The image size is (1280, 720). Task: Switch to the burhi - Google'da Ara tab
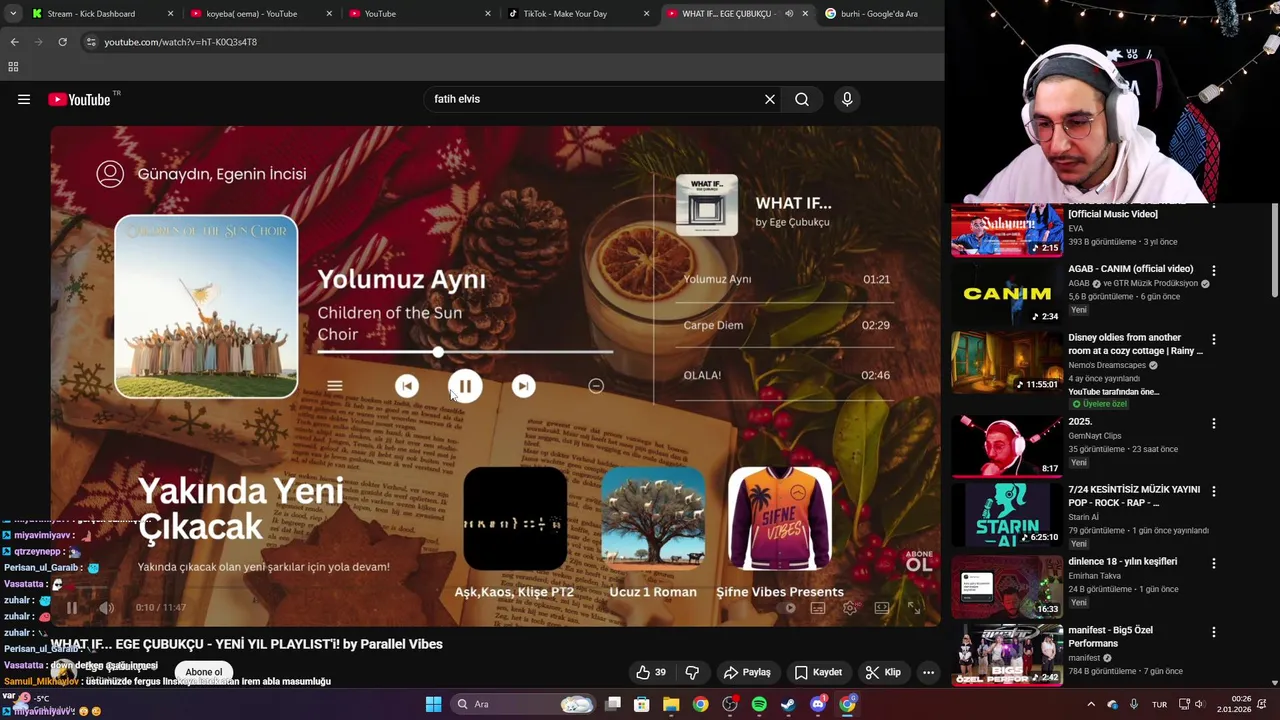[x=880, y=14]
